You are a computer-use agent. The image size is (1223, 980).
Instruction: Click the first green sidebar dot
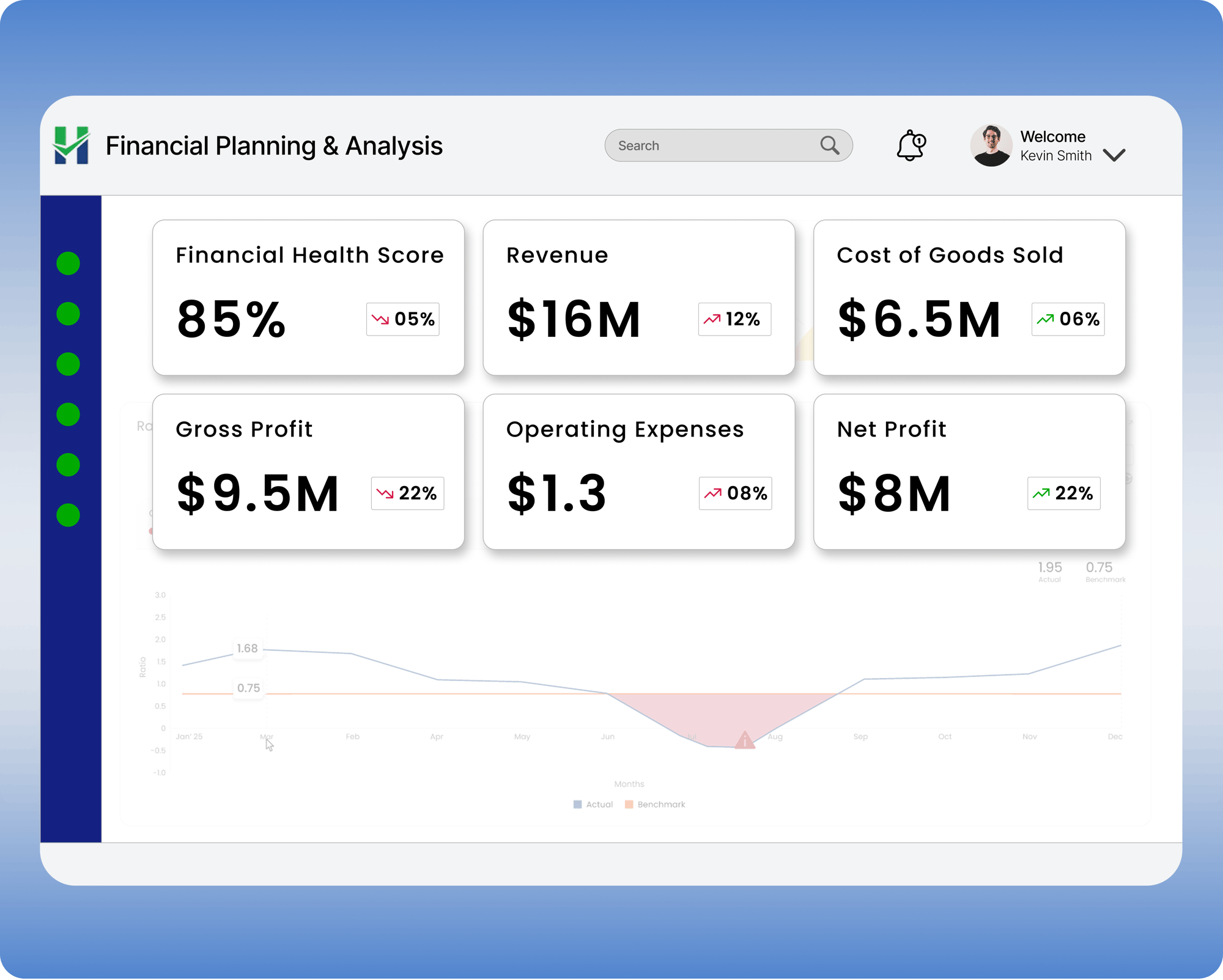[68, 263]
